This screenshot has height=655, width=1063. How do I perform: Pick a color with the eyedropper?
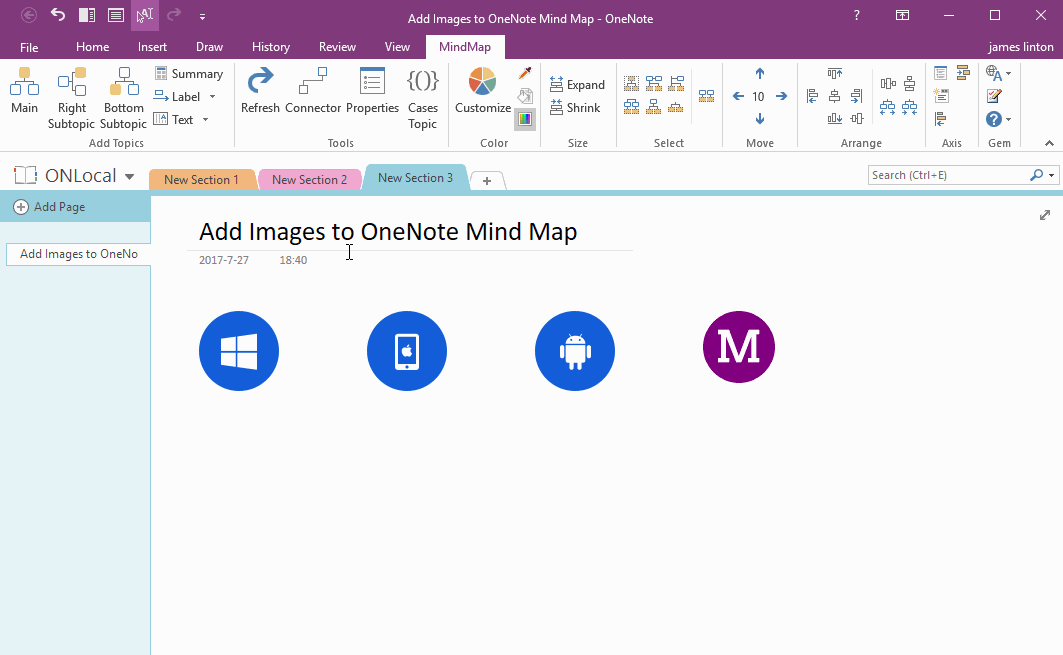coord(525,73)
